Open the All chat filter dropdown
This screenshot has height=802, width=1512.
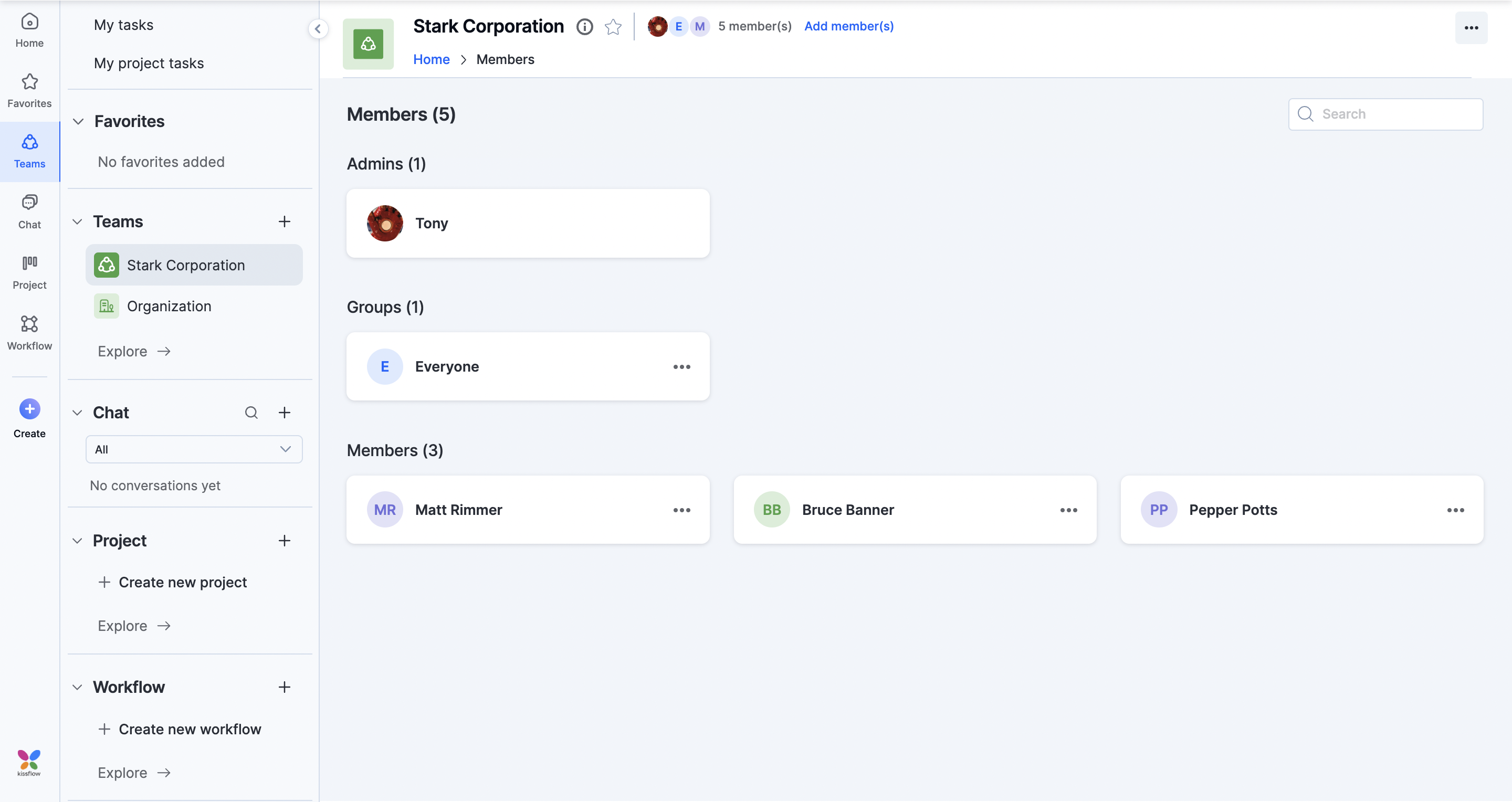click(x=194, y=449)
